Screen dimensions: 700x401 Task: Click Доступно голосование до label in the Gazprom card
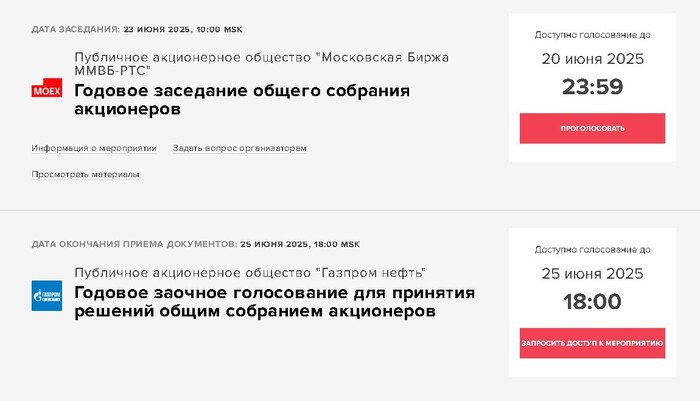[x=592, y=249]
